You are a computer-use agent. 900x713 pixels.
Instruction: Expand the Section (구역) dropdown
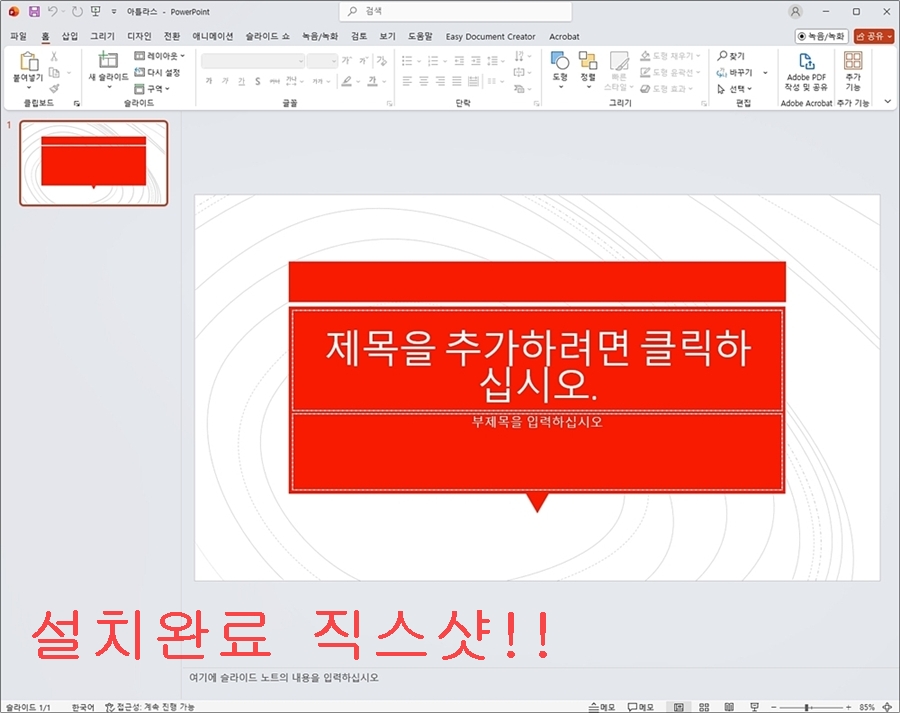click(152, 88)
